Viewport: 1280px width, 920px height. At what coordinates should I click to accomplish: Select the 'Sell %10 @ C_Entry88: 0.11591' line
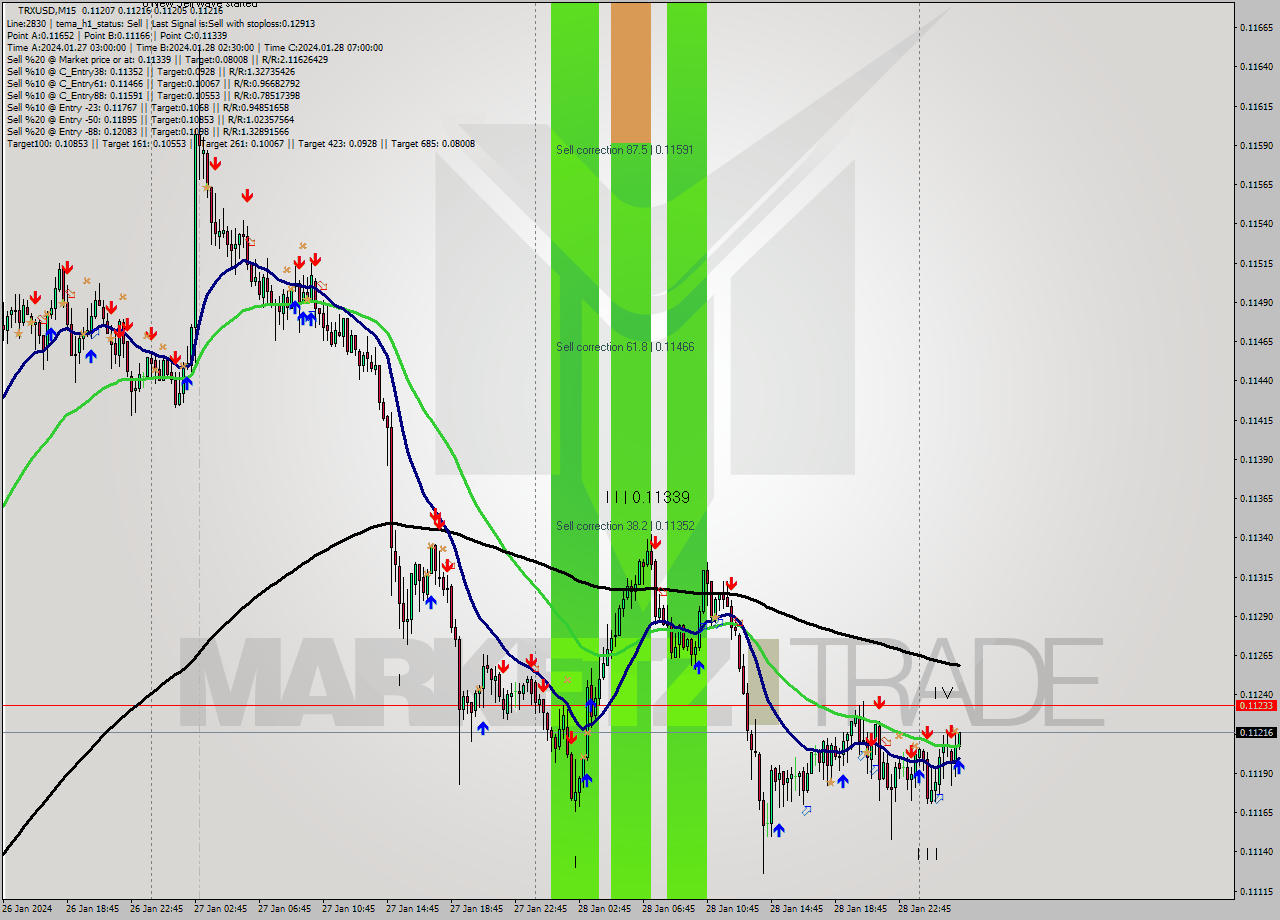[x=153, y=95]
